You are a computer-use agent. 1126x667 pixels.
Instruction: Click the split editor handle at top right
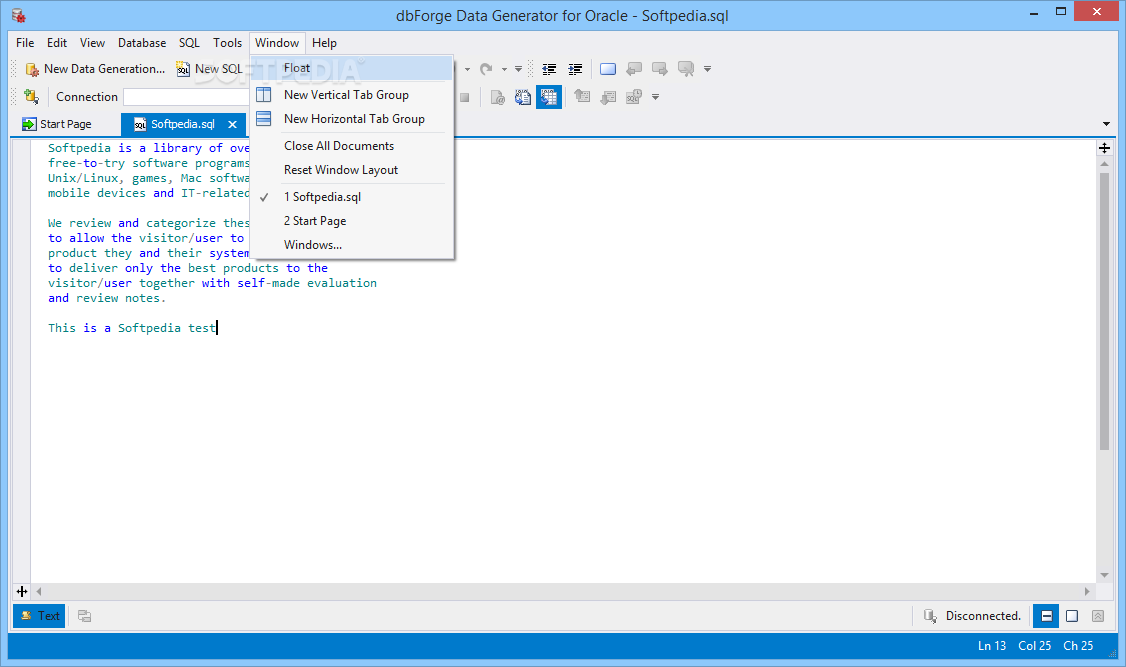click(1104, 148)
